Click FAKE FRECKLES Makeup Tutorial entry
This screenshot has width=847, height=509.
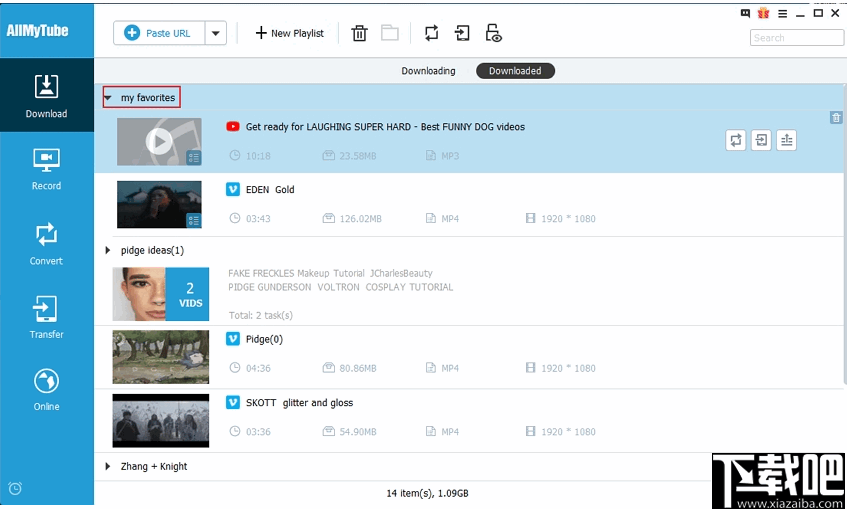330,273
